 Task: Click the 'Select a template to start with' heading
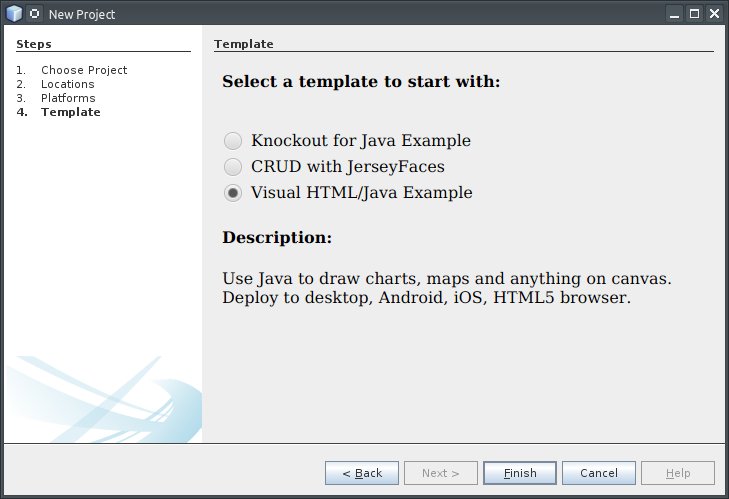click(x=361, y=82)
